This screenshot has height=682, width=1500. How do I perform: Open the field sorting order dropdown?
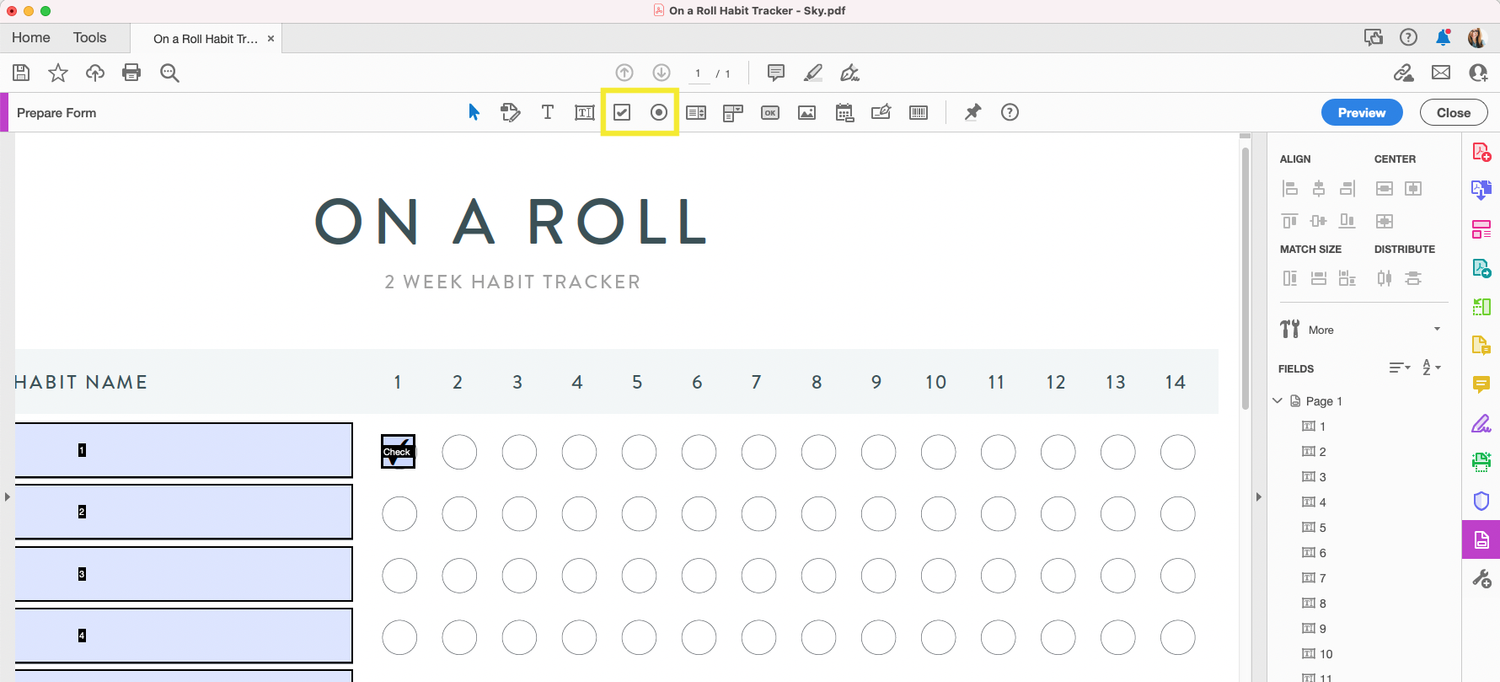pyautogui.click(x=1398, y=367)
